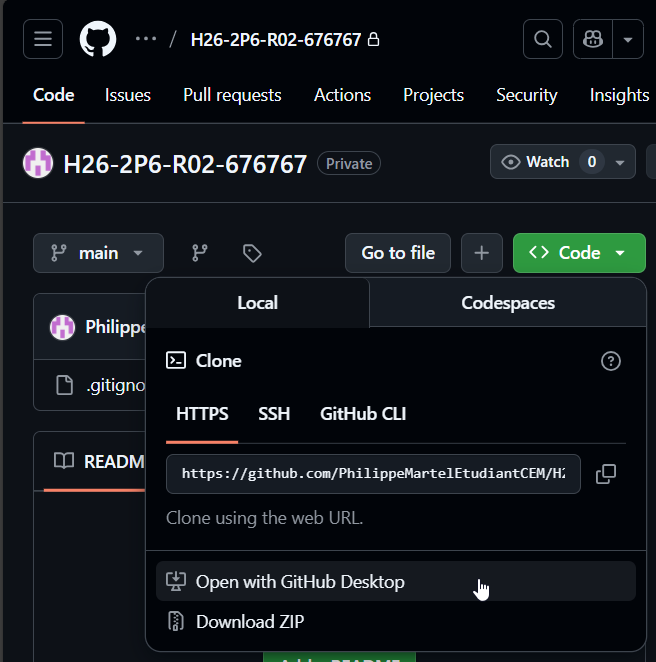Screen dimensions: 656x662
Task: Click the plus add file button
Action: [481, 253]
